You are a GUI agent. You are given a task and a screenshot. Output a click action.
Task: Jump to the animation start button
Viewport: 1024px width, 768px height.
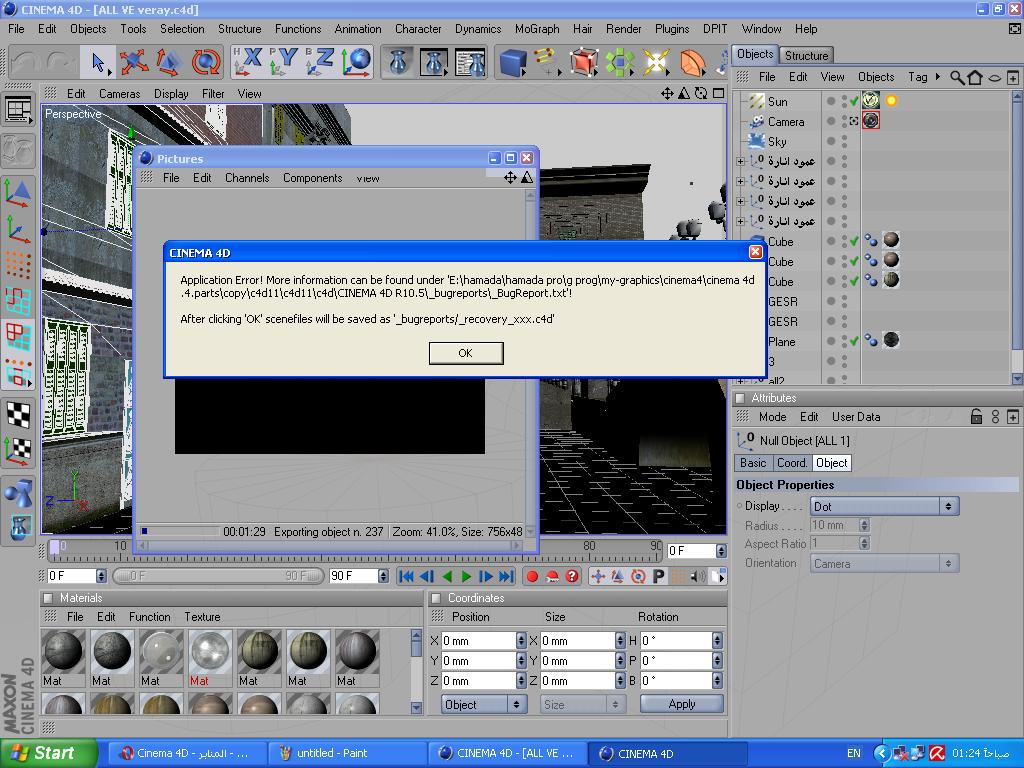click(x=406, y=576)
